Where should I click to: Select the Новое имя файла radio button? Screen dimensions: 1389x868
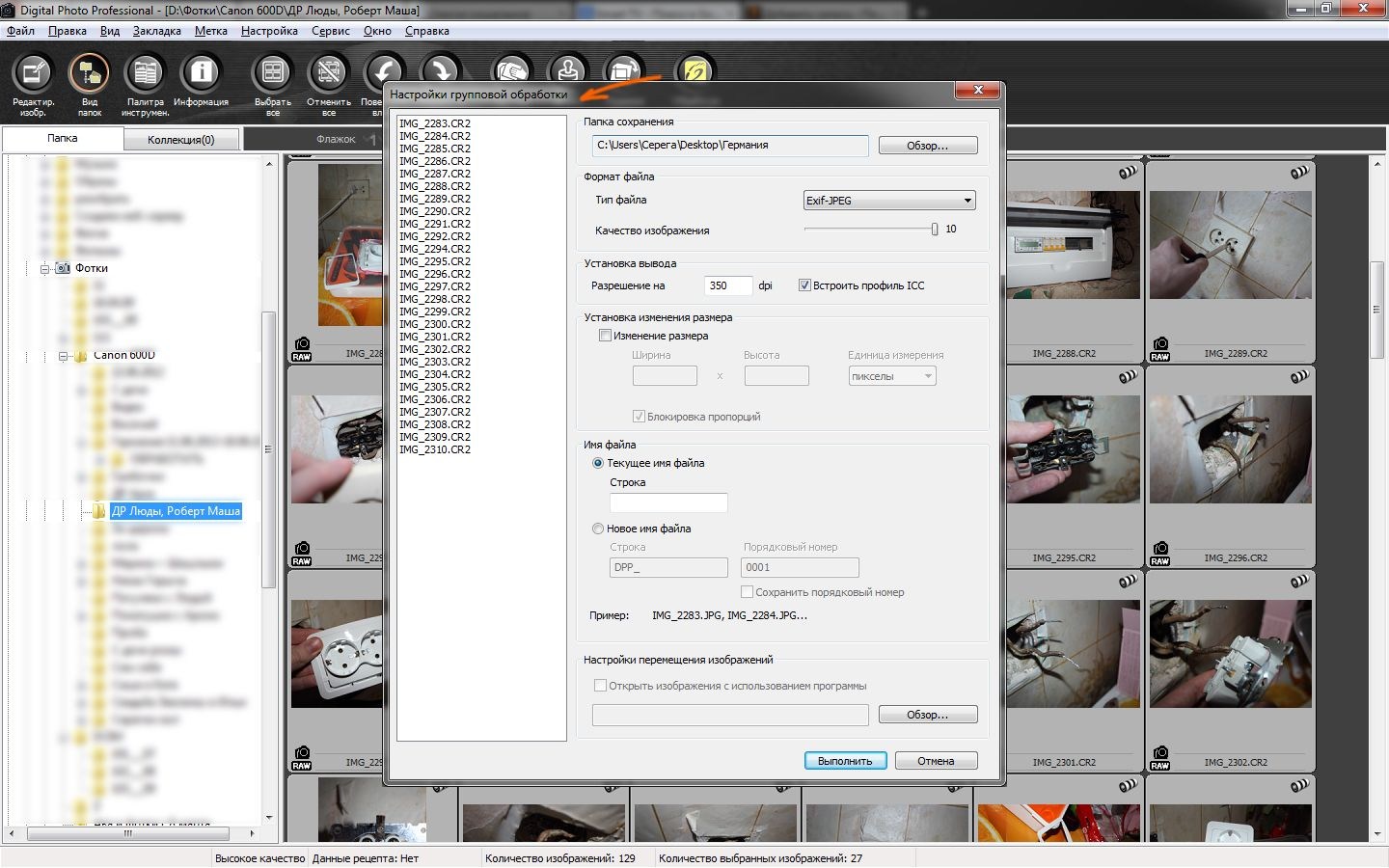(598, 529)
